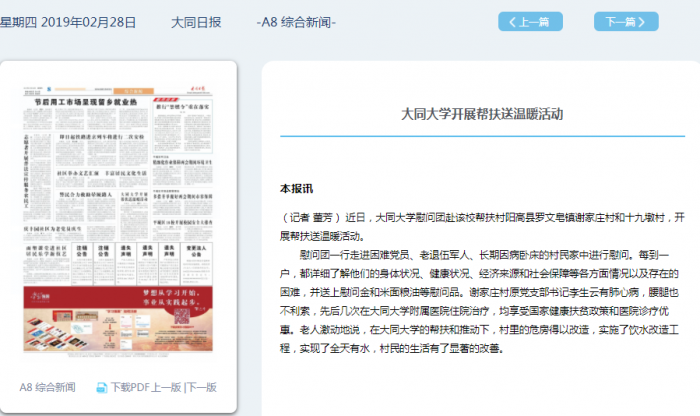Open the previous article with 上一篇 button
Screen dimensions: 700x416
tap(523, 21)
